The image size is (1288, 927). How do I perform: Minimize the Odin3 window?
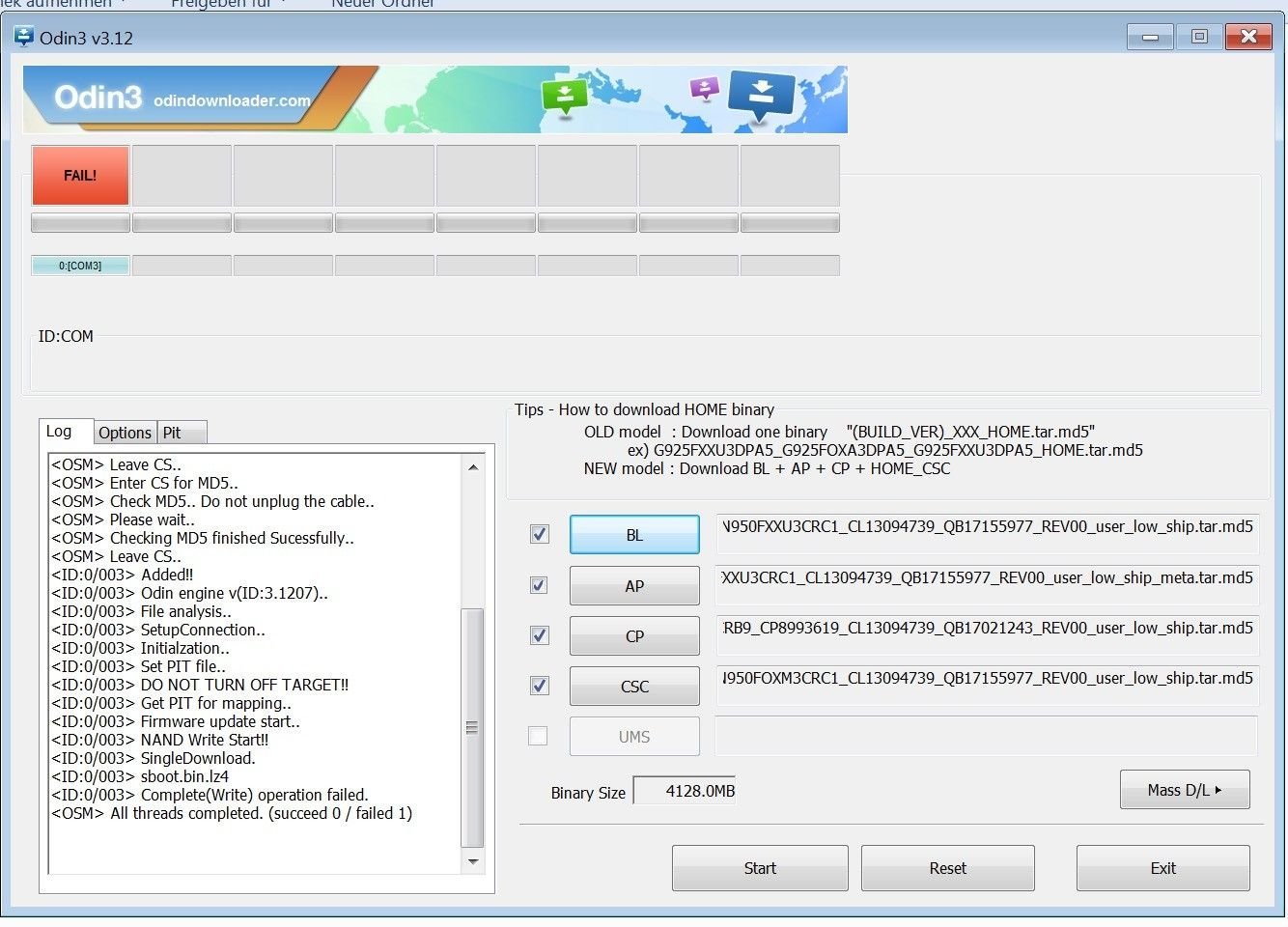tap(1150, 37)
